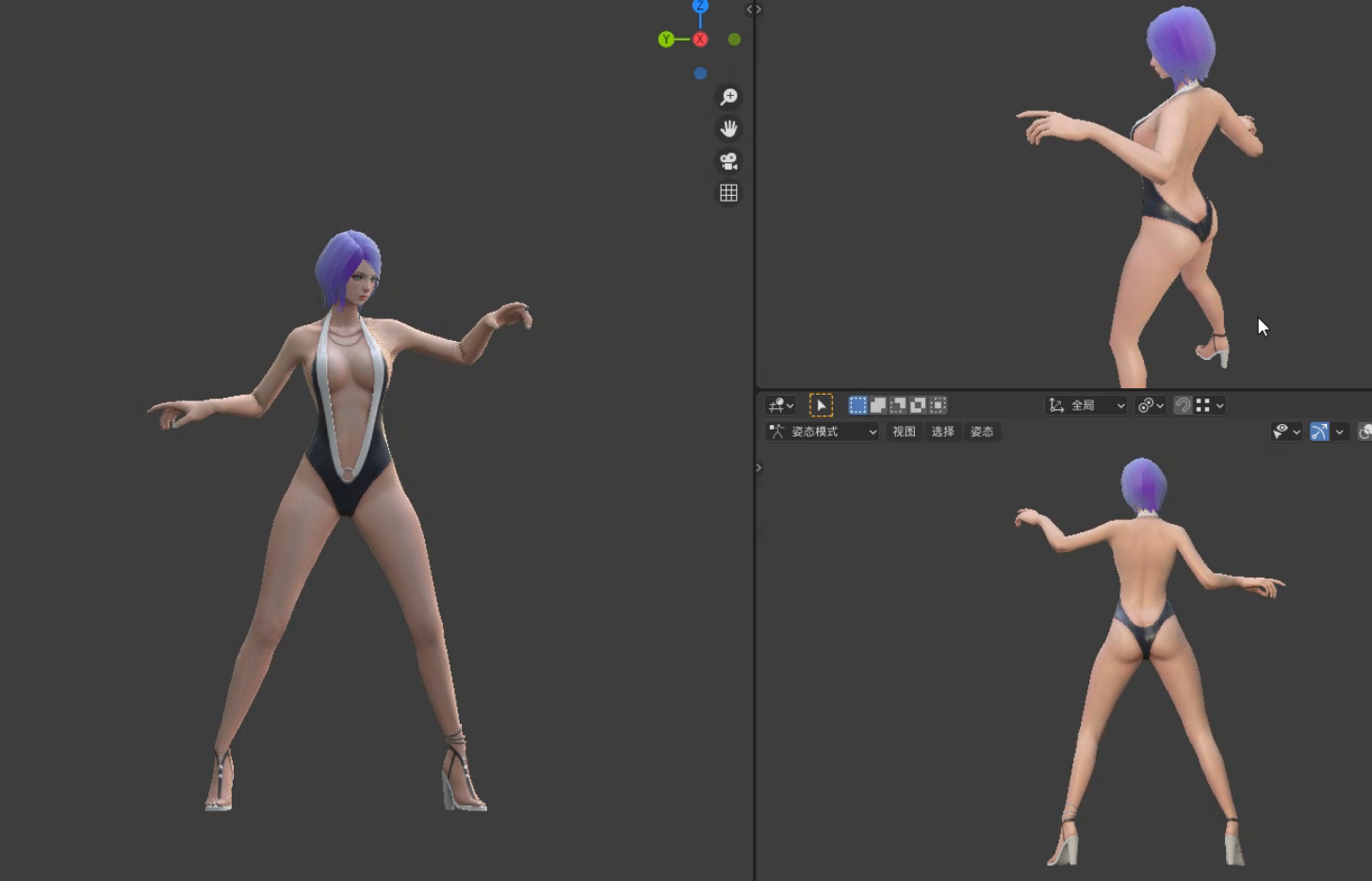1372x881 pixels.
Task: Switch orthographic/perspective with the grid icon
Action: click(x=728, y=193)
